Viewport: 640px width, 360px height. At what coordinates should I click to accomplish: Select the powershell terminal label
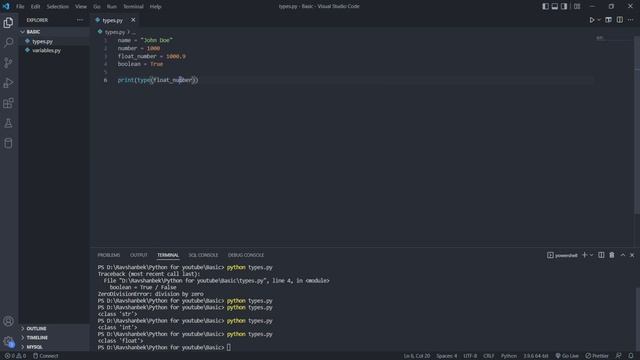click(562, 255)
